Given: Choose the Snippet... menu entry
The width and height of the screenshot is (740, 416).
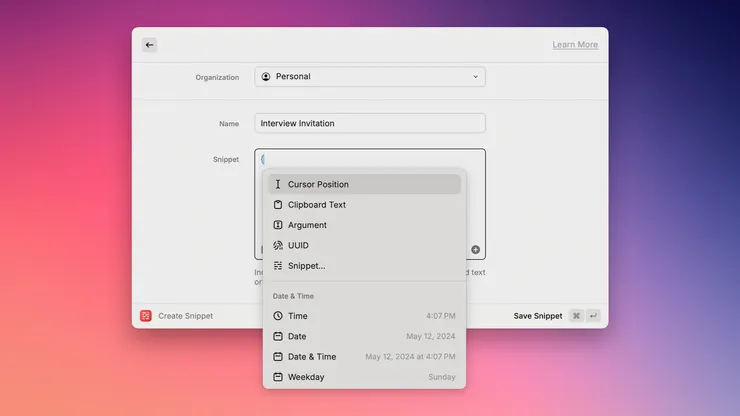Looking at the screenshot, I should coord(364,265).
